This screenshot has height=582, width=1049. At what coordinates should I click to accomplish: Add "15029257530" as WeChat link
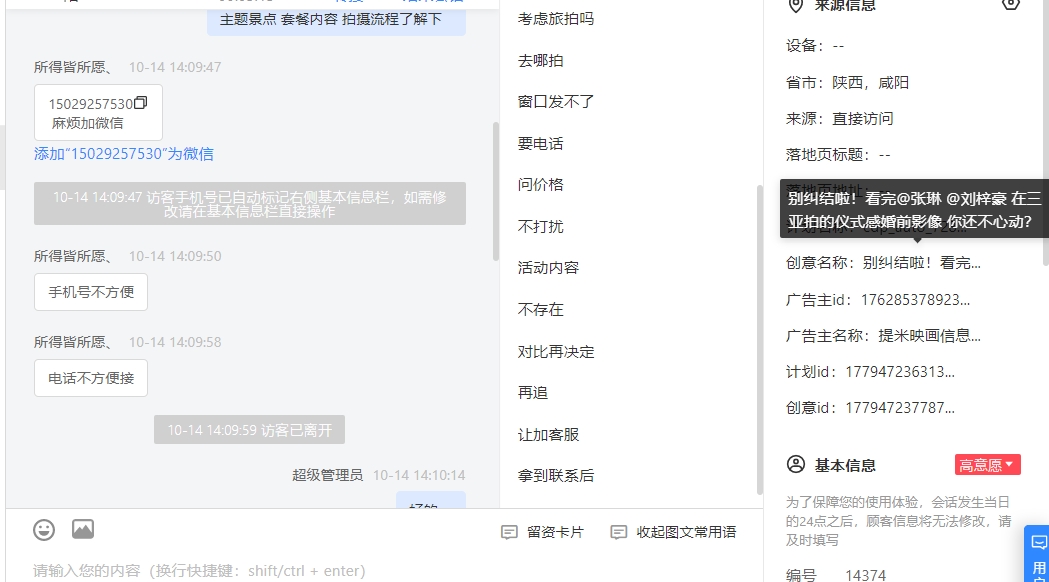coord(124,154)
